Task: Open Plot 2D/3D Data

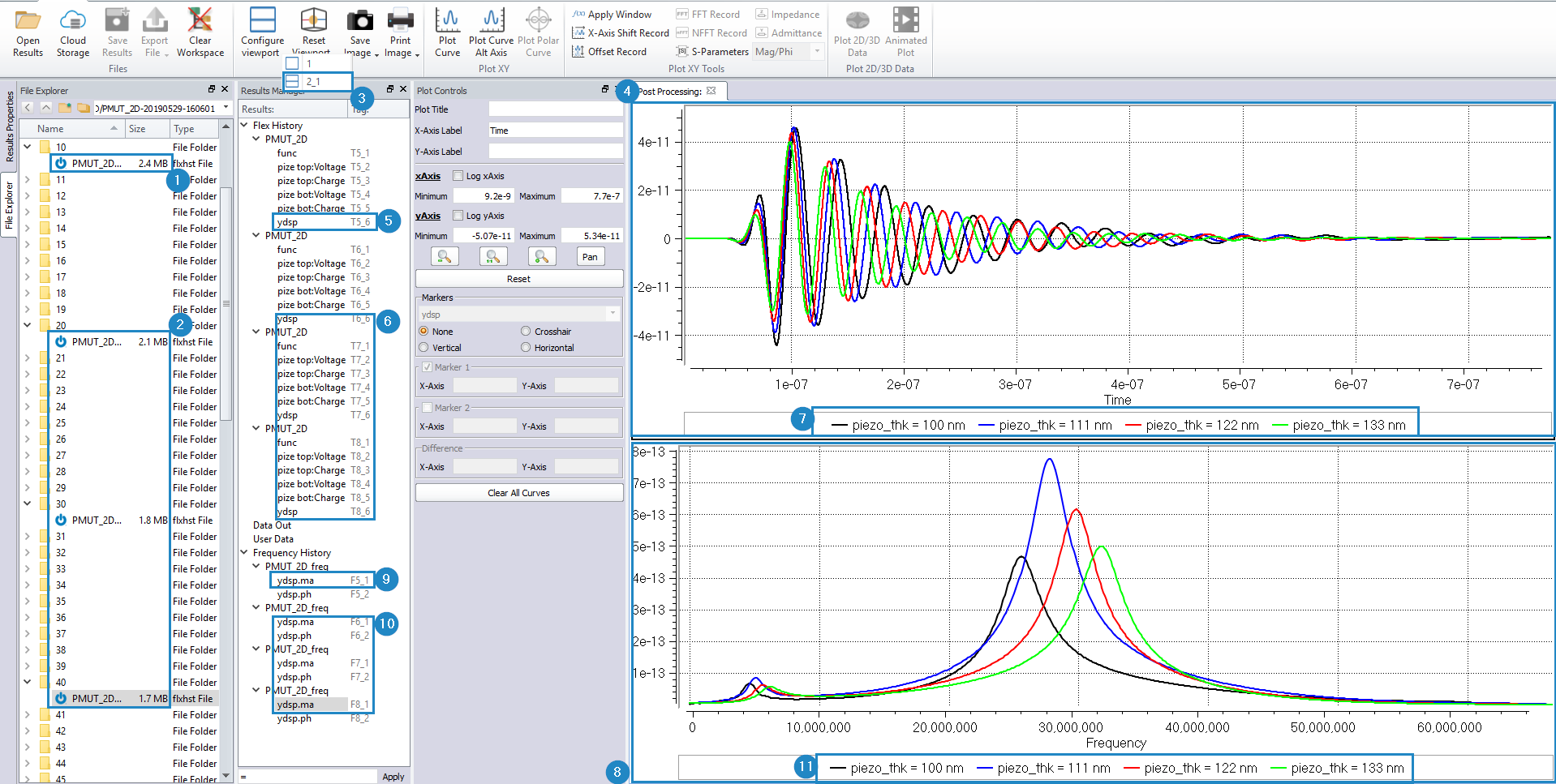Action: coord(857,32)
